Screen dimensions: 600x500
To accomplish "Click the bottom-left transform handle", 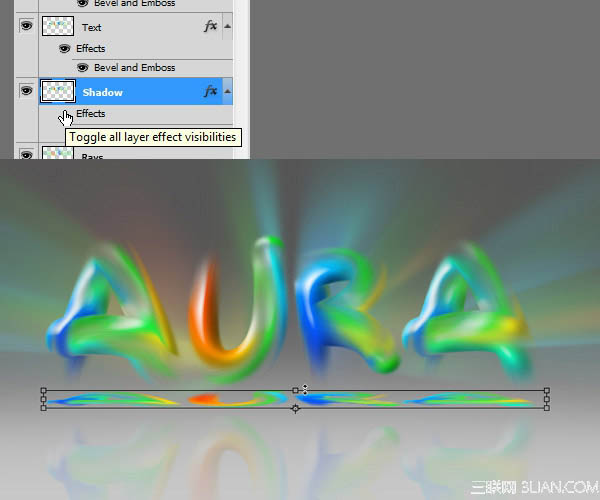I will click(44, 408).
